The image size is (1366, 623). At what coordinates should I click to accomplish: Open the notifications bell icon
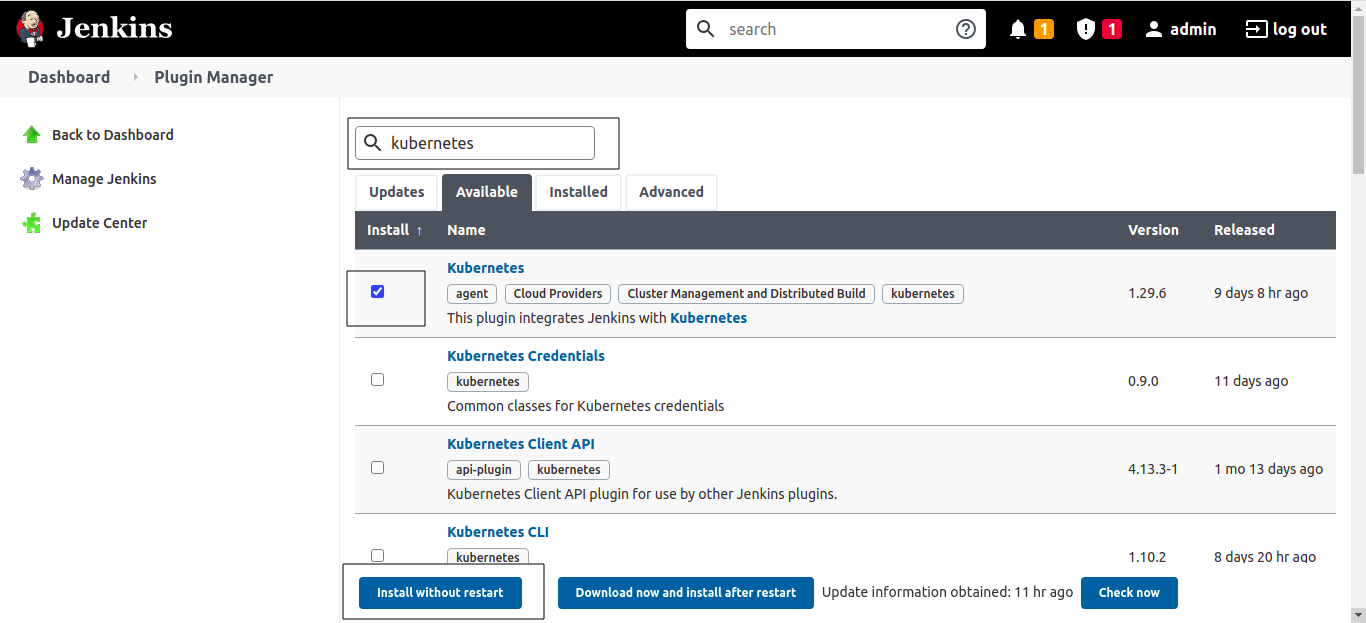point(1018,29)
